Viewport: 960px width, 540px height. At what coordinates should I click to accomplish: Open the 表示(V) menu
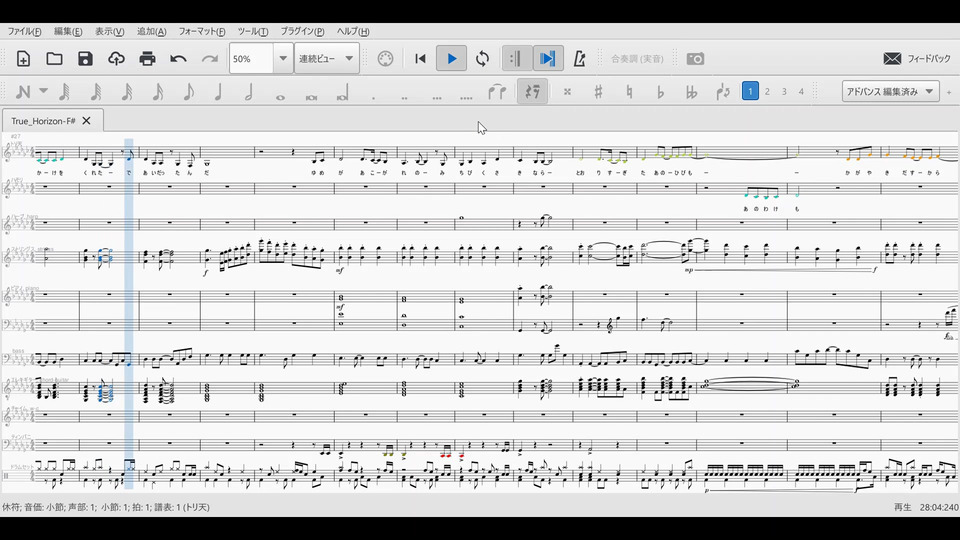(110, 31)
